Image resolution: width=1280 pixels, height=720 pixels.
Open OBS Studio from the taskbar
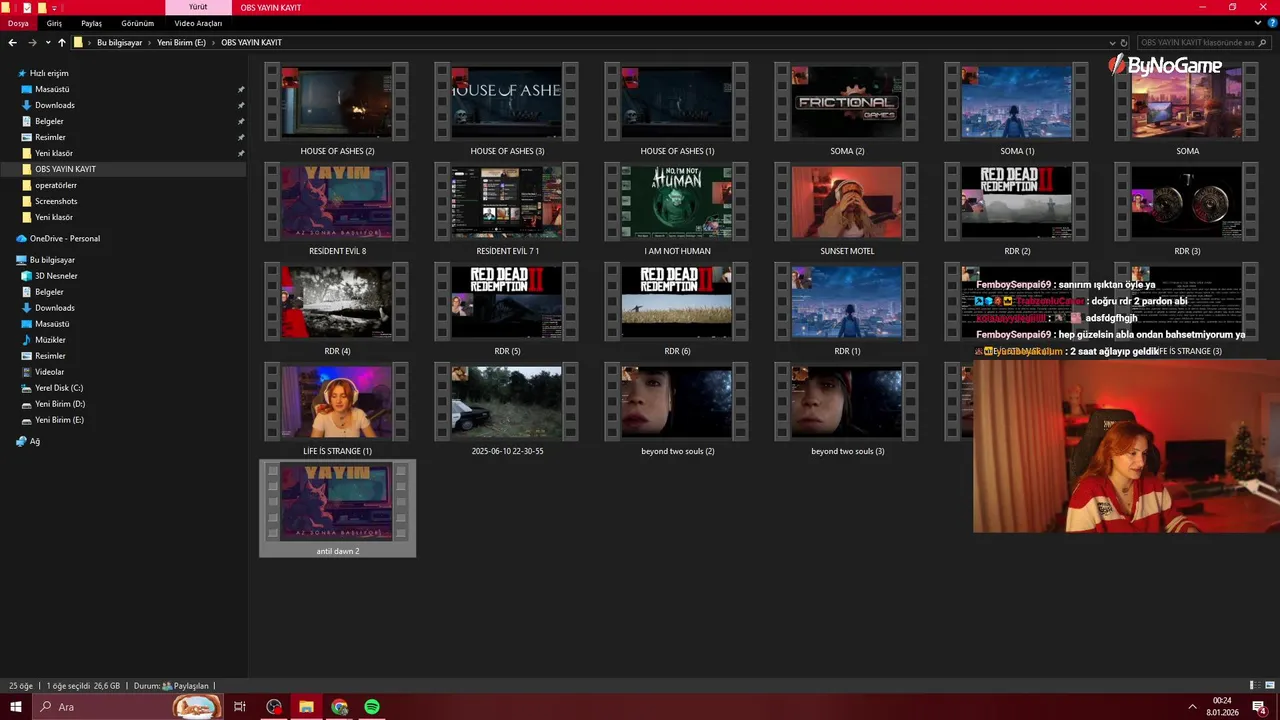click(x=274, y=707)
